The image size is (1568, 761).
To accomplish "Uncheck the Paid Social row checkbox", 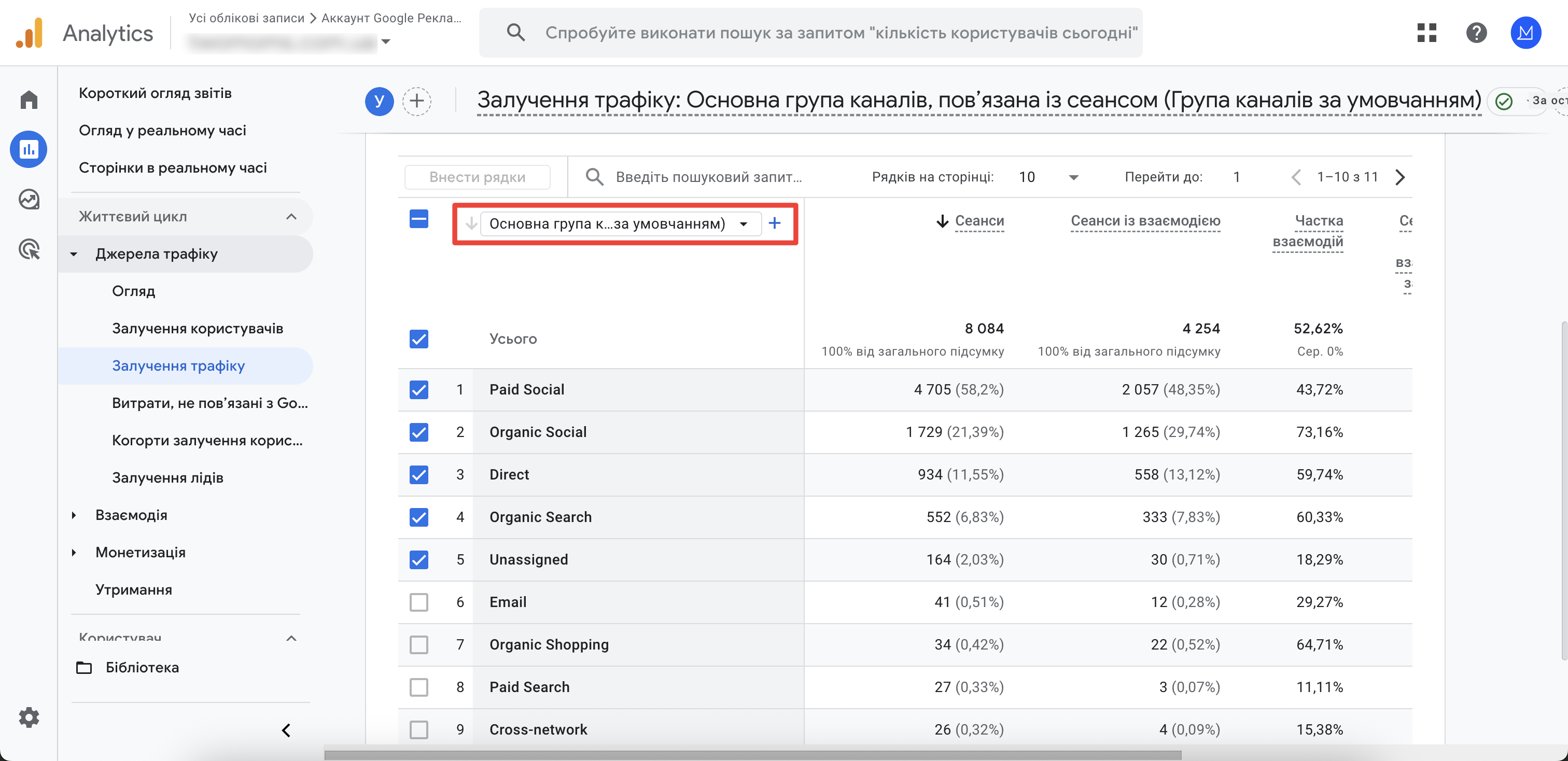I will (419, 389).
